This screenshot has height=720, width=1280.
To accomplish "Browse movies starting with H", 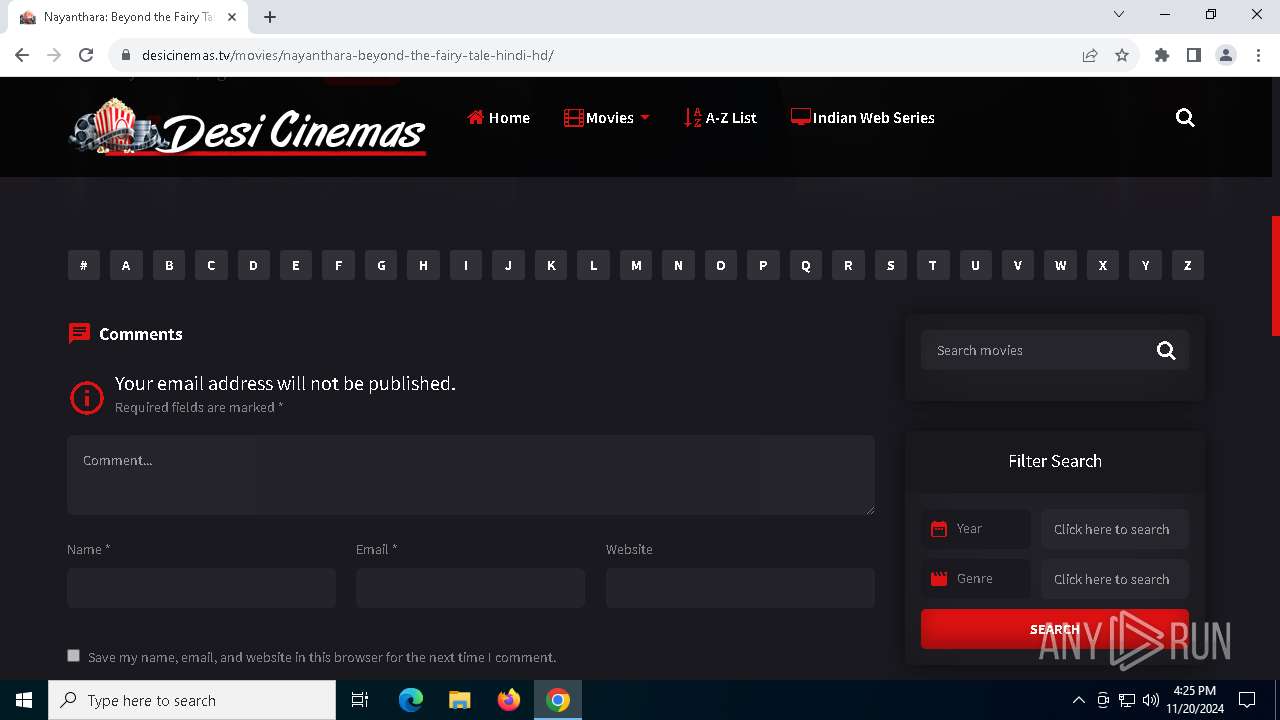I will pyautogui.click(x=423, y=265).
